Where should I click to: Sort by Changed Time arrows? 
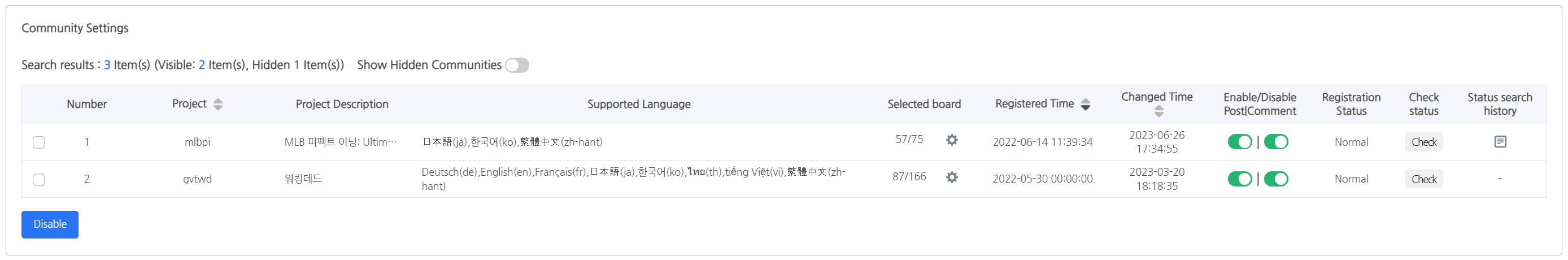coord(1158,111)
